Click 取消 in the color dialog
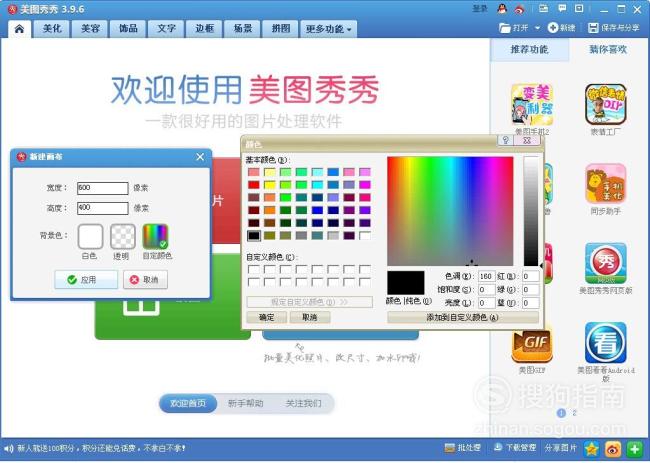 pos(310,318)
